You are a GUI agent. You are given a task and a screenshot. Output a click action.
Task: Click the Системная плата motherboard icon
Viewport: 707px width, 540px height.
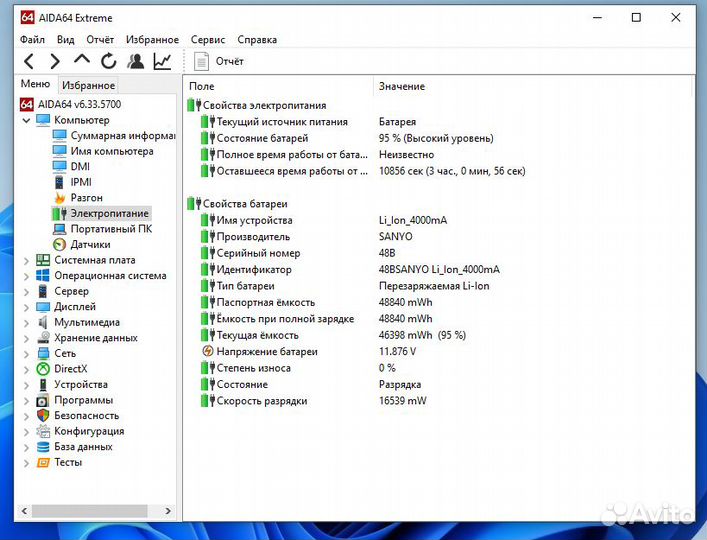(43, 260)
